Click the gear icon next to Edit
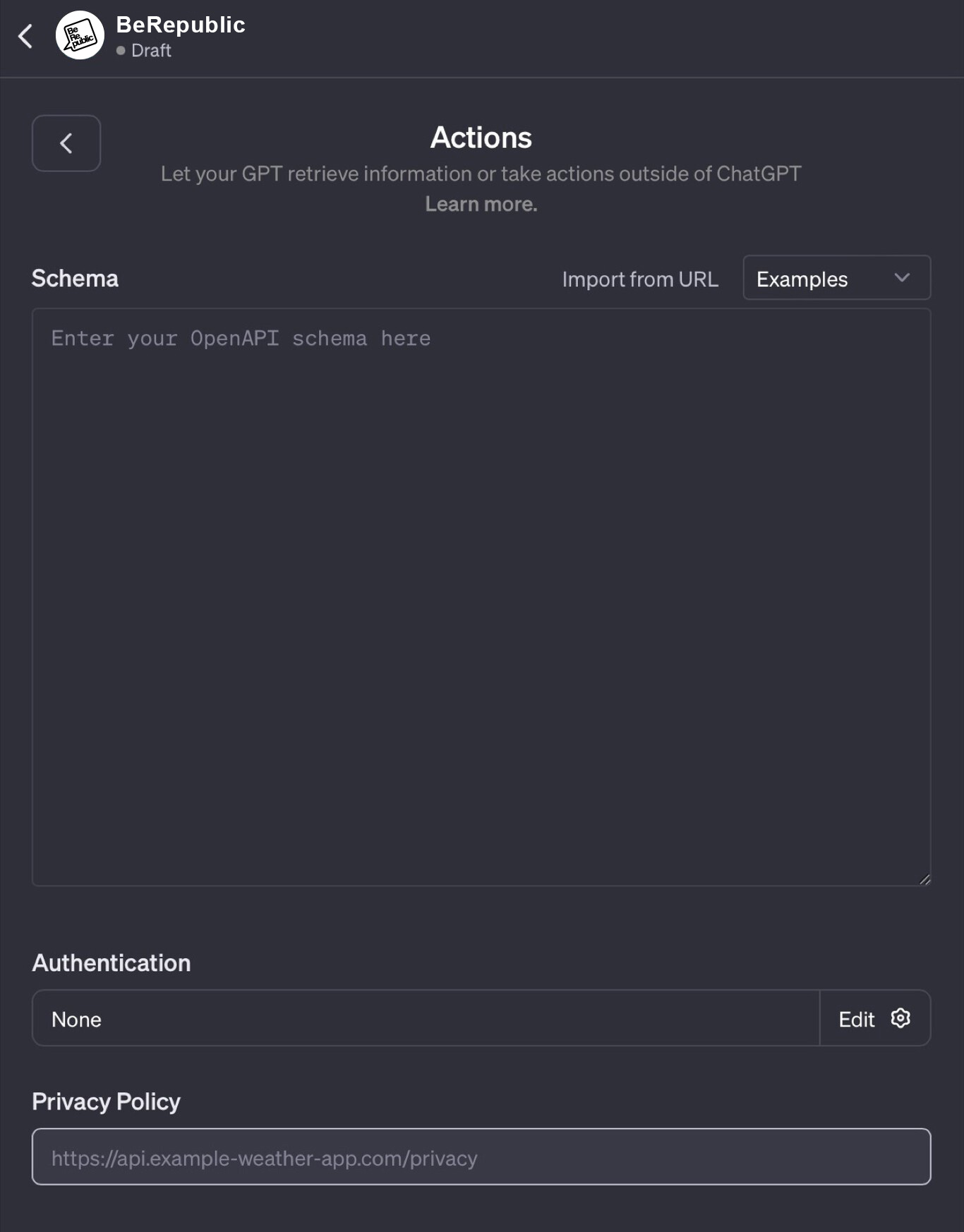 pyautogui.click(x=900, y=1018)
